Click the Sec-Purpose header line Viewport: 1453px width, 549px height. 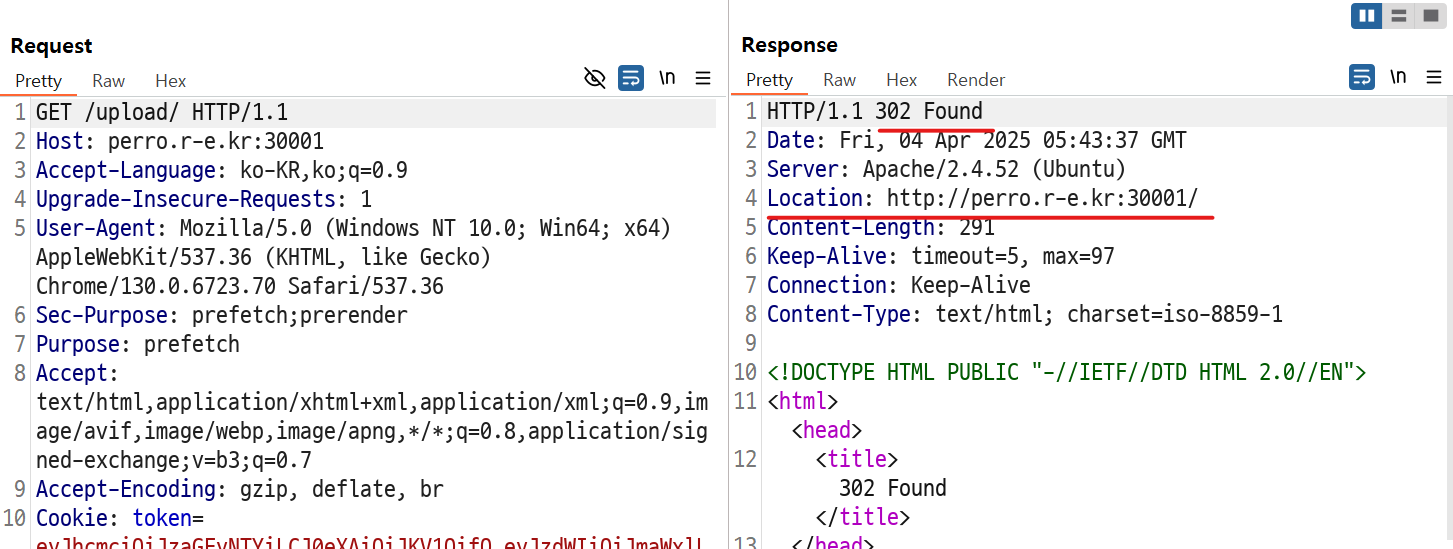click(x=222, y=315)
